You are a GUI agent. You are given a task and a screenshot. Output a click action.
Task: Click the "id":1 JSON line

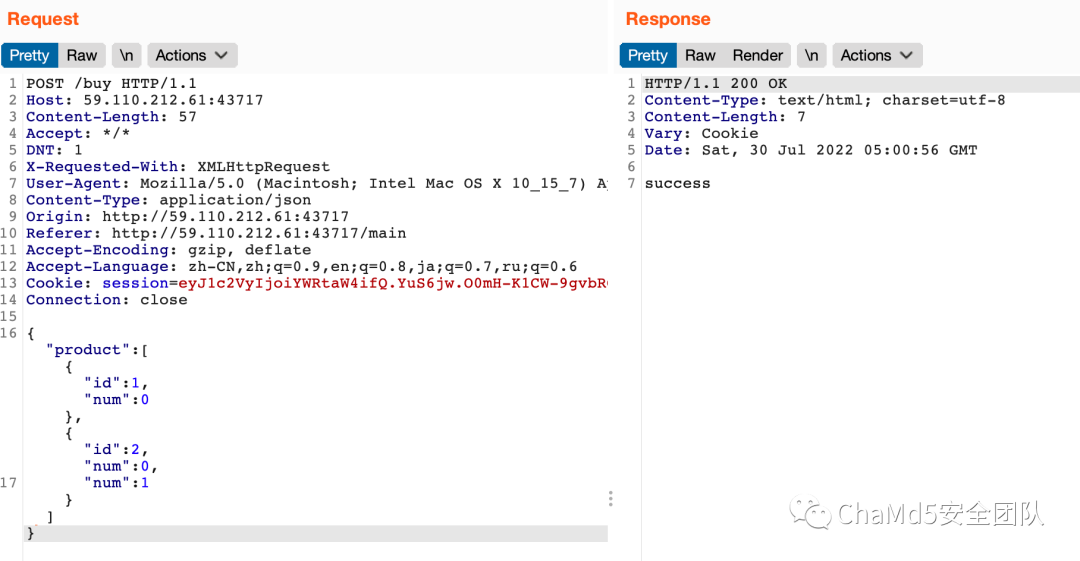coord(116,382)
